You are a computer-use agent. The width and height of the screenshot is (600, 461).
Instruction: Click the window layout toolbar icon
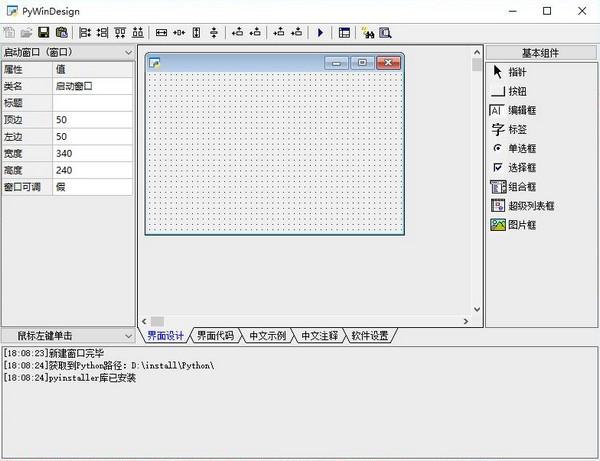(x=344, y=33)
